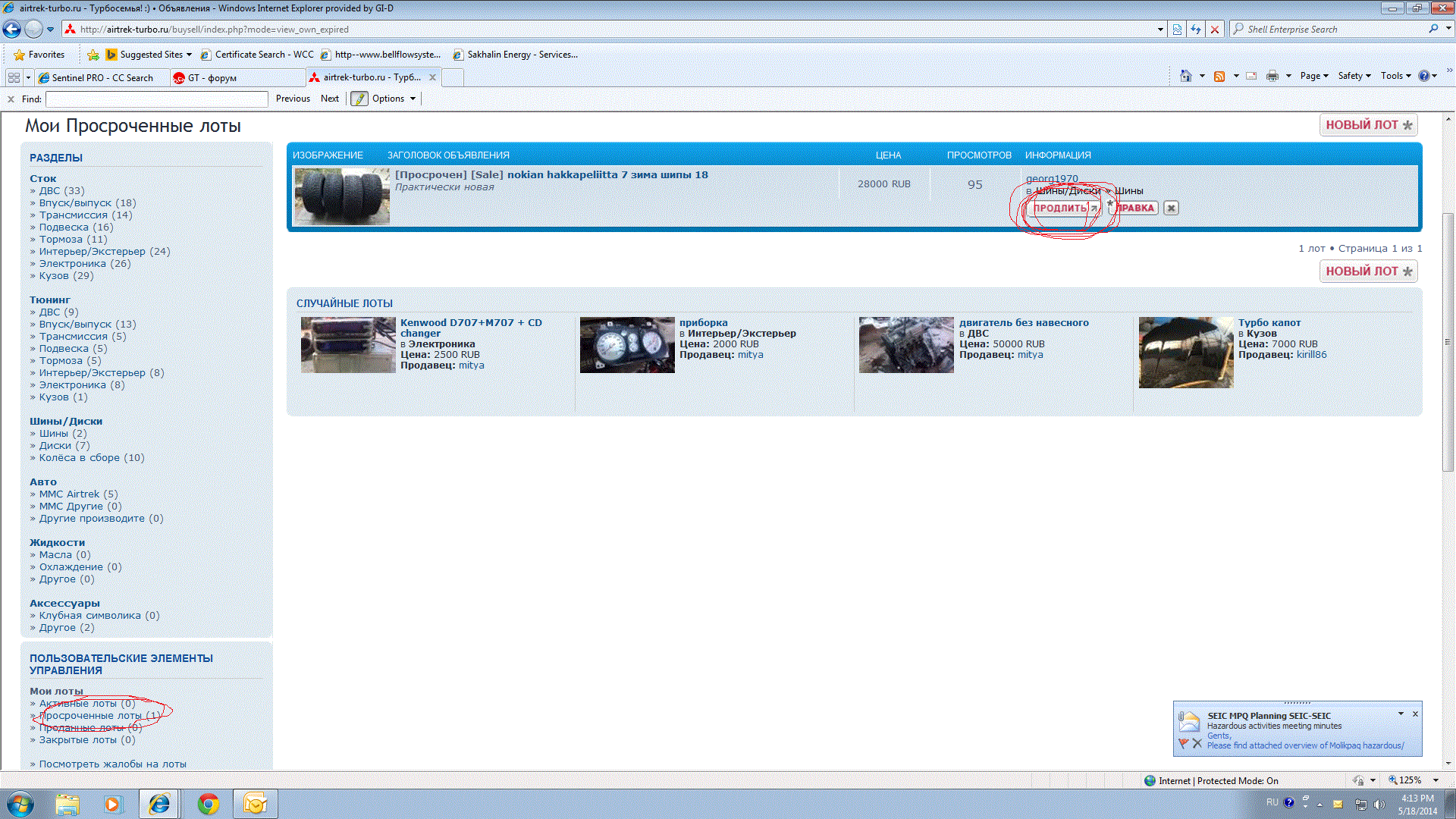This screenshot has width=1456, height=819.
Task: Close the Find bar
Action: [11, 99]
